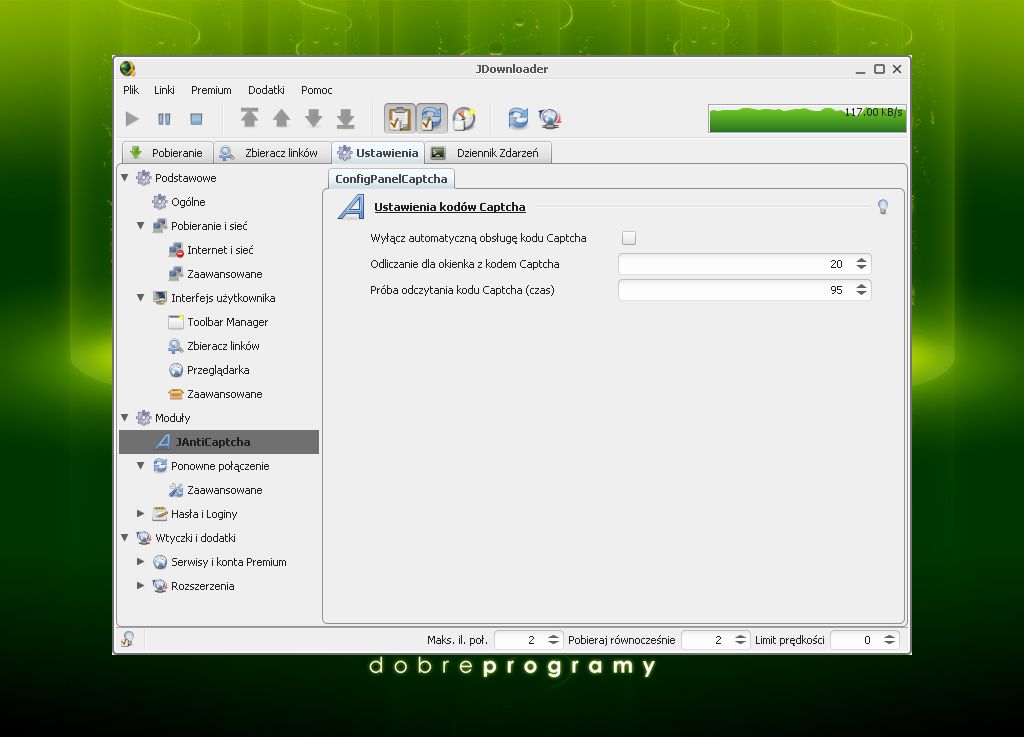Collapse the Interfejs użytkownika node

(140, 298)
